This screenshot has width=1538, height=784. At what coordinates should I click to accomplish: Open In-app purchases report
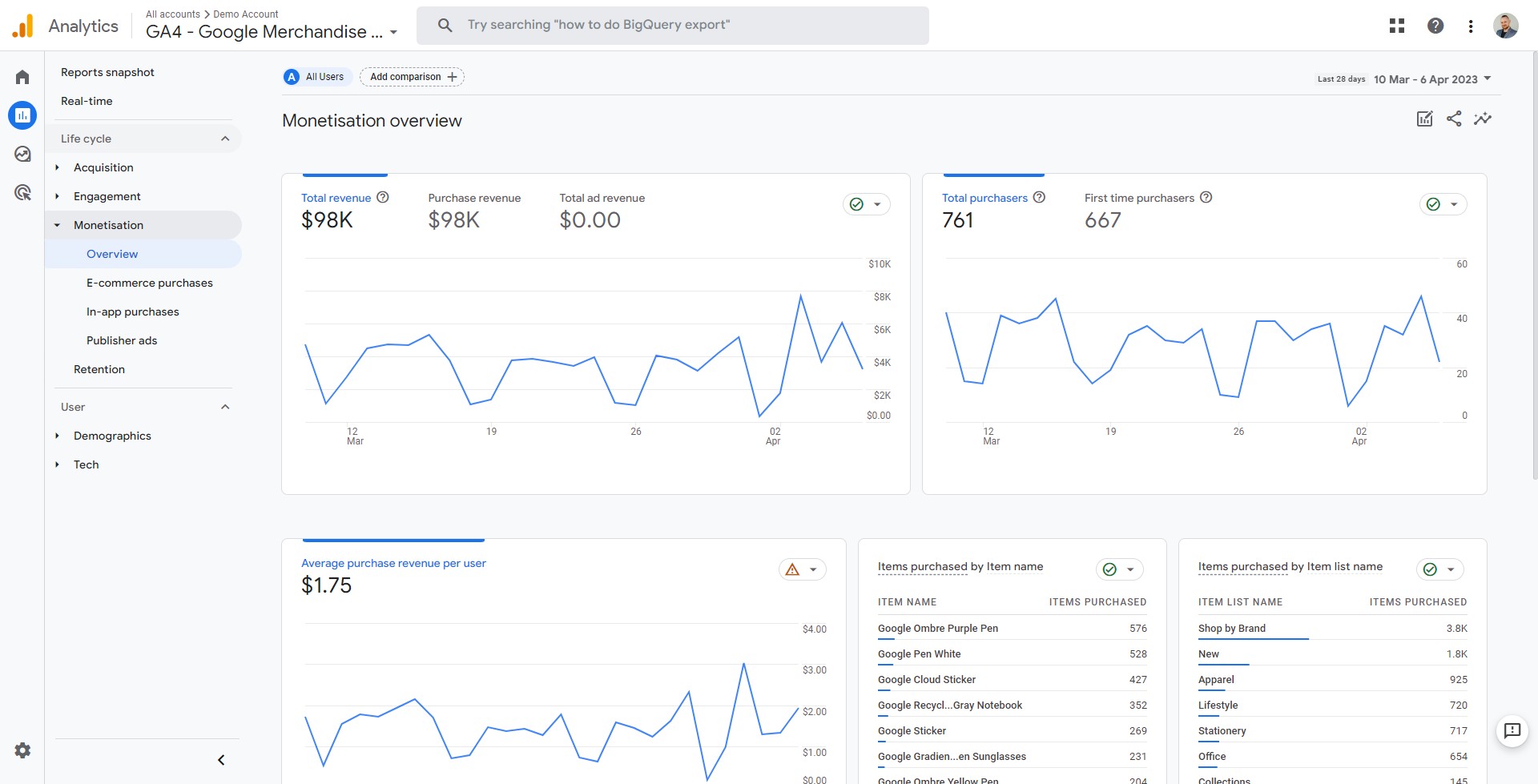(x=133, y=312)
